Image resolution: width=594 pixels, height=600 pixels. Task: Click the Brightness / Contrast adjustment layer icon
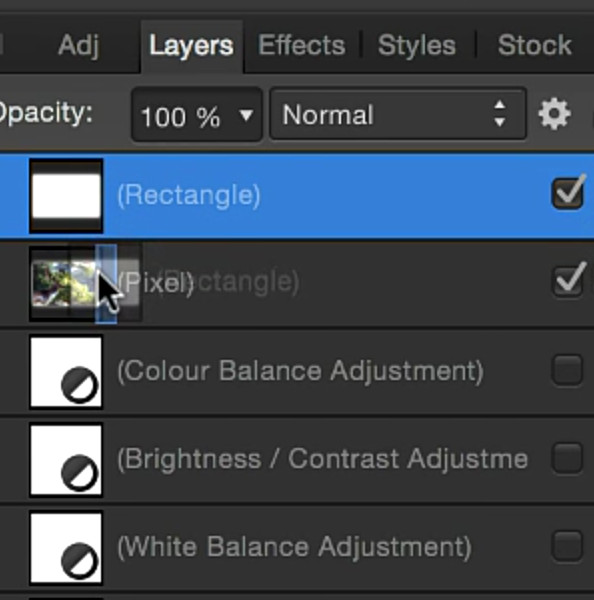[x=66, y=460]
